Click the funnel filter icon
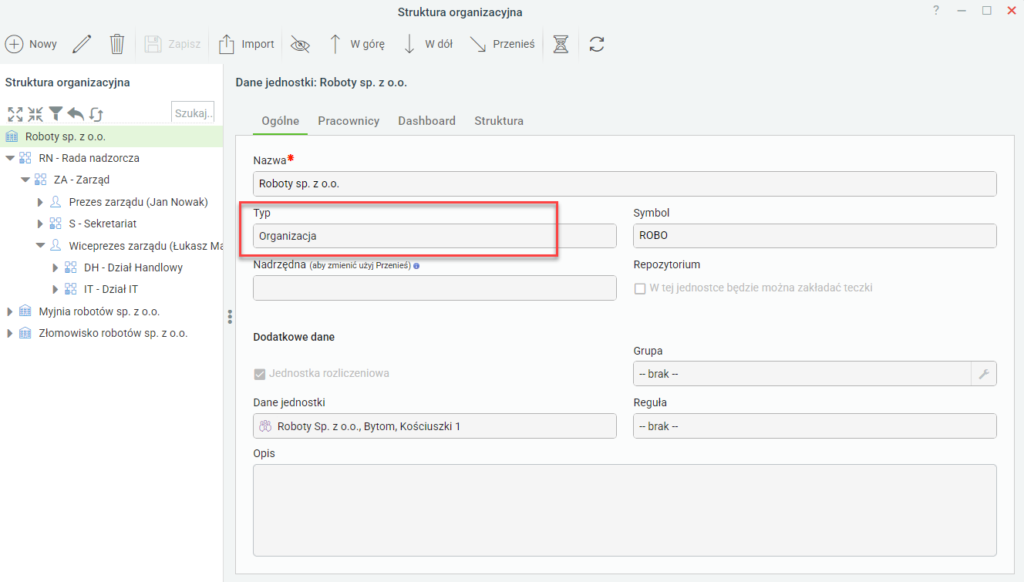 pos(56,114)
